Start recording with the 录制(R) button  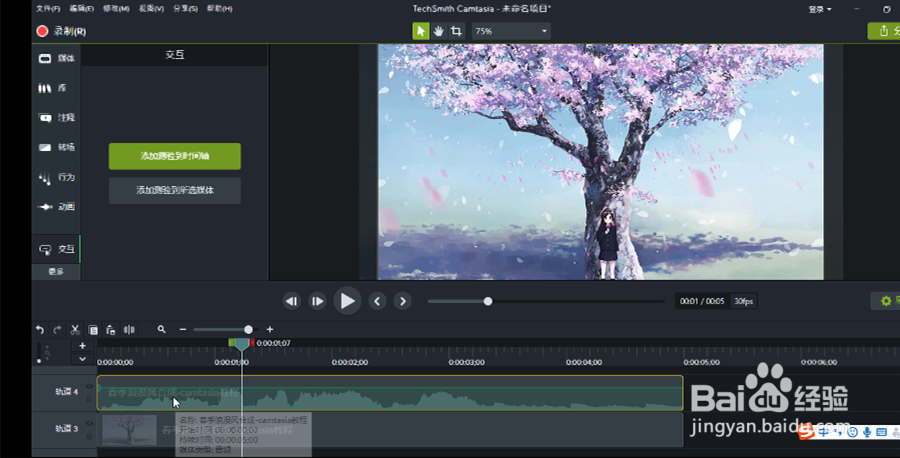pos(61,31)
